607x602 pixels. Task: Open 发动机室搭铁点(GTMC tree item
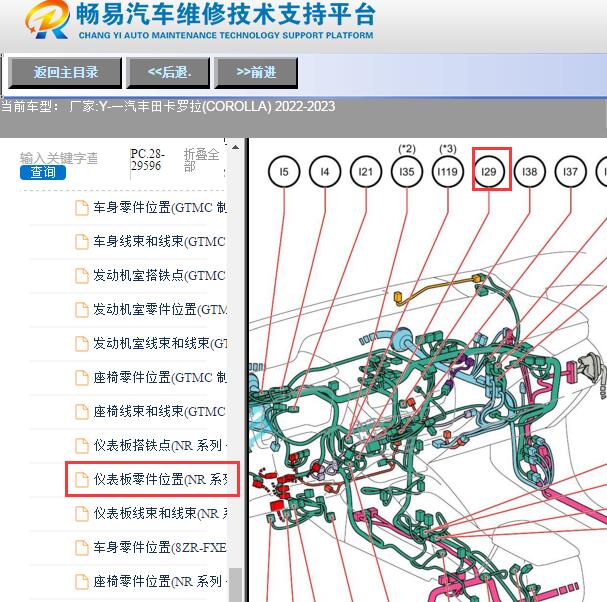click(x=159, y=276)
